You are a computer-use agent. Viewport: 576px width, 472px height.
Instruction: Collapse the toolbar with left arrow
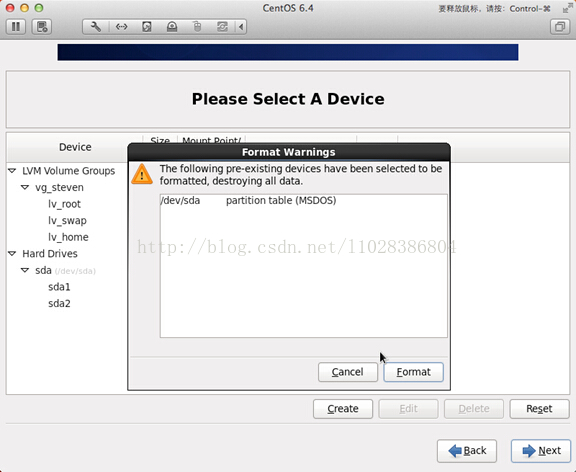pyautogui.click(x=241, y=27)
